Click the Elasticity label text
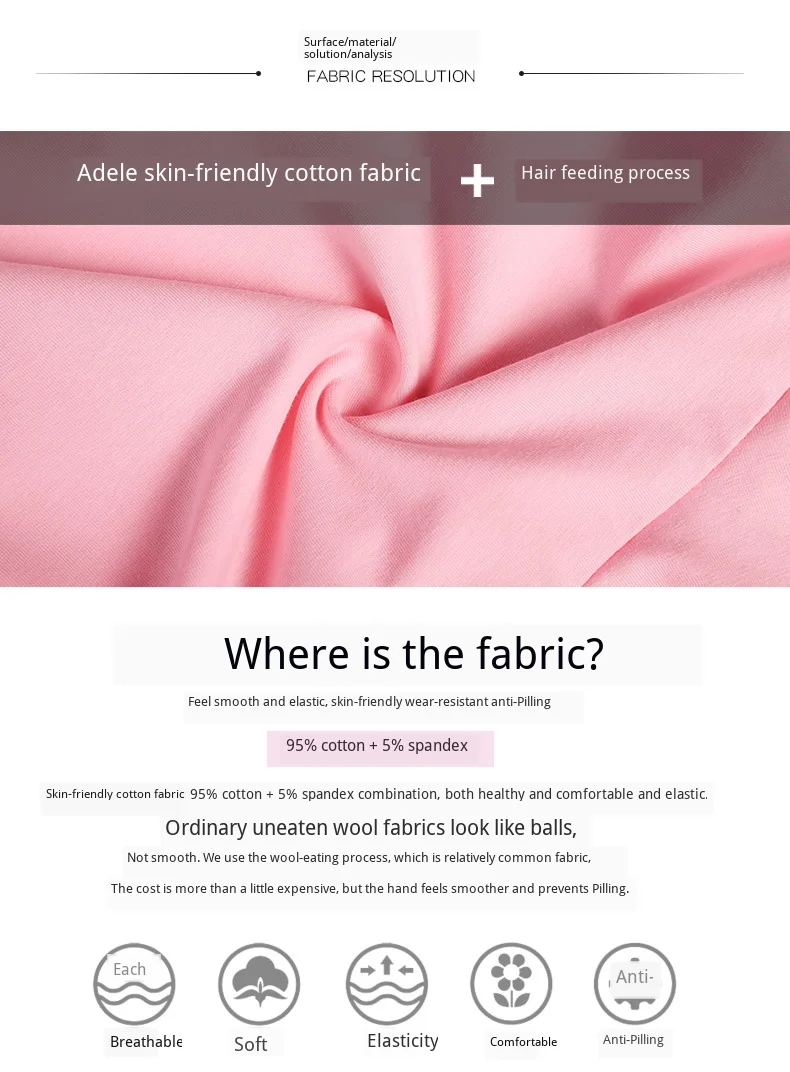The width and height of the screenshot is (790, 1072). [x=403, y=1041]
